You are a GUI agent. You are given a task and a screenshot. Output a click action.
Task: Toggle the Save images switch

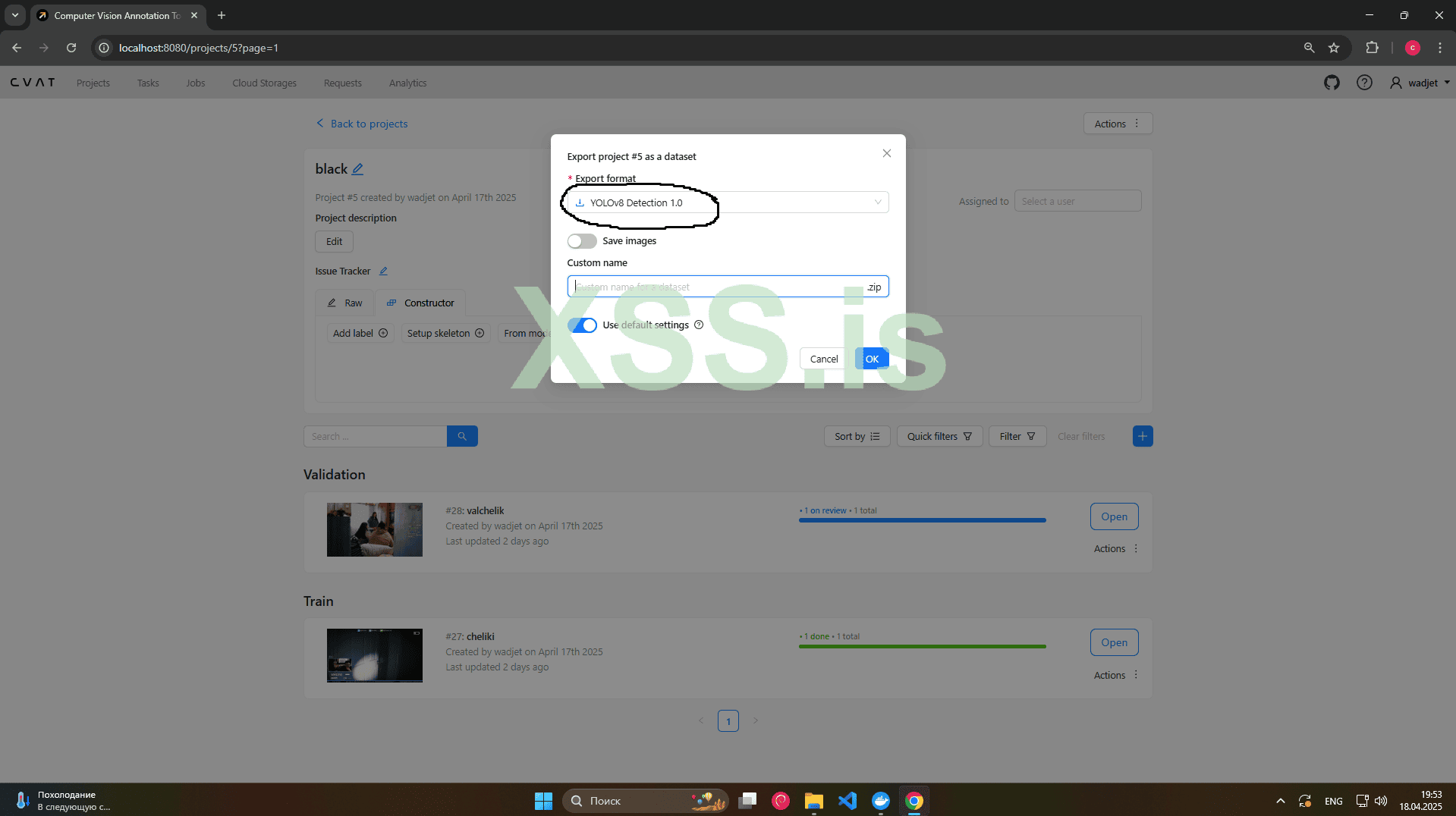click(x=582, y=241)
